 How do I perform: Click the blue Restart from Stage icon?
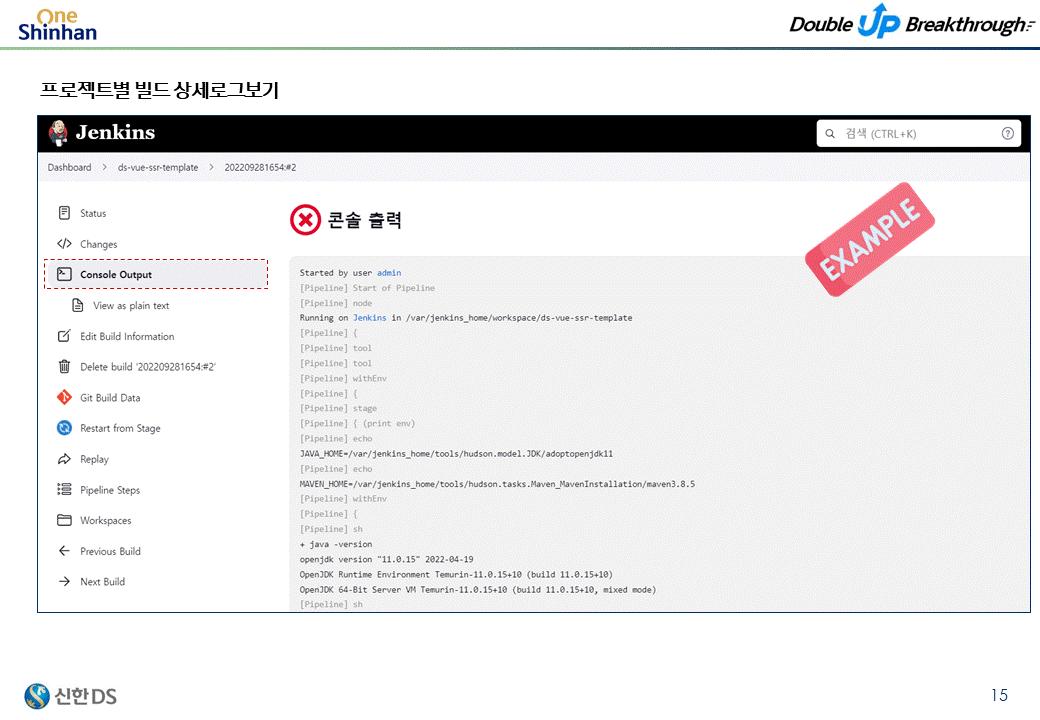coord(64,428)
